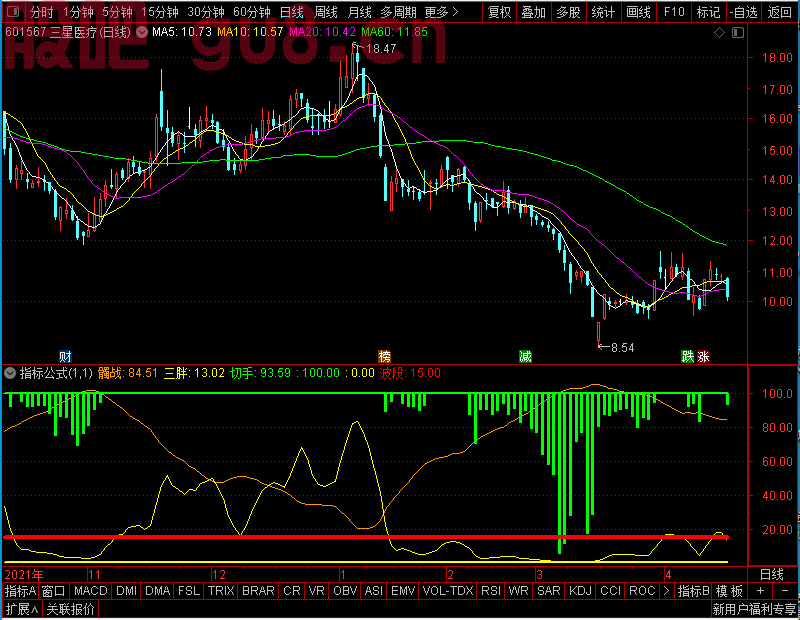This screenshot has height=620, width=800.
Task: Select the EMV indicator tab
Action: point(403,591)
